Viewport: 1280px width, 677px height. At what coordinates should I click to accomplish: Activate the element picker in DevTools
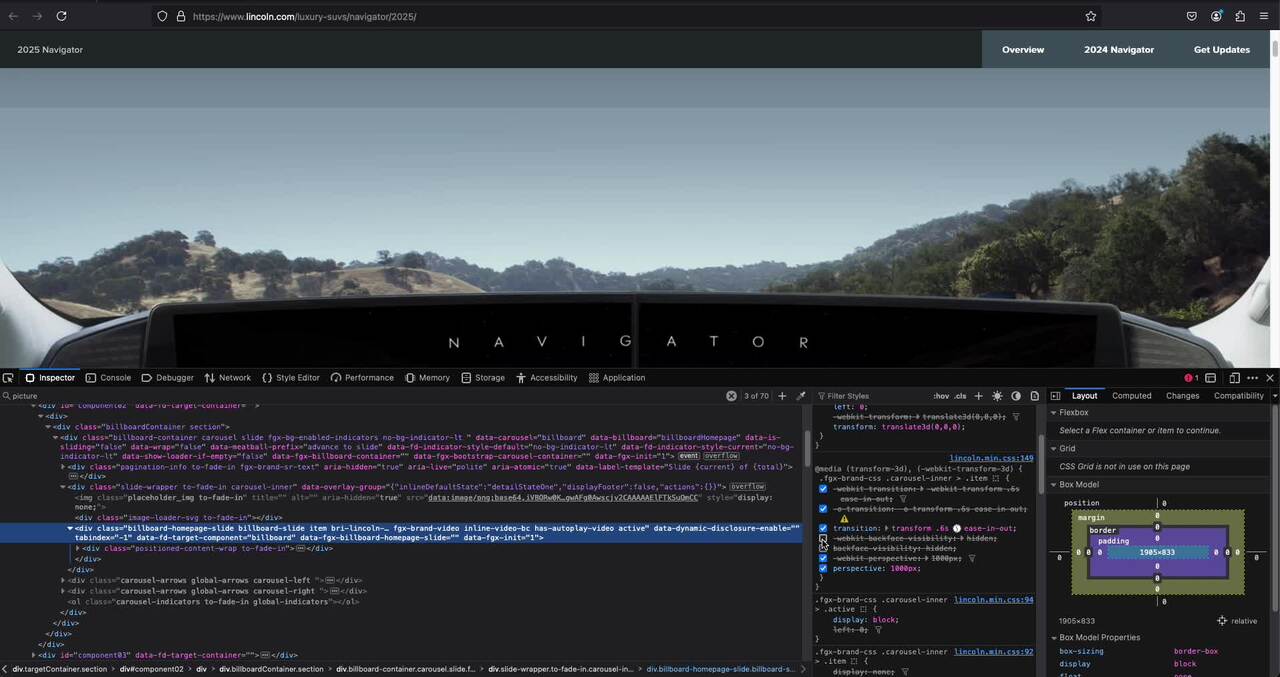[x=8, y=378]
